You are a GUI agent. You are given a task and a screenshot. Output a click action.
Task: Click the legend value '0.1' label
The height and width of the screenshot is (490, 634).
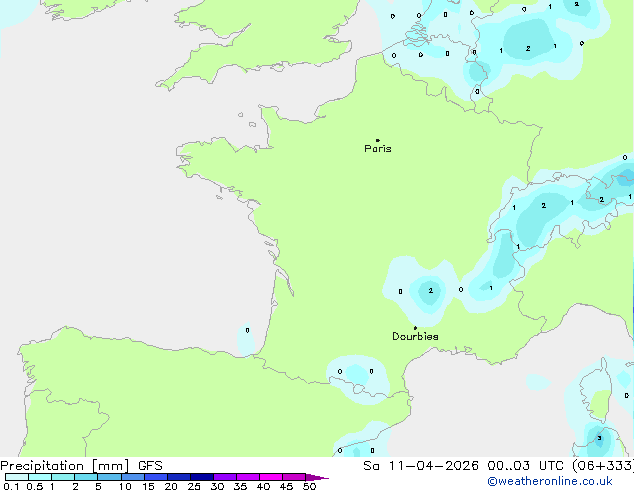11,486
